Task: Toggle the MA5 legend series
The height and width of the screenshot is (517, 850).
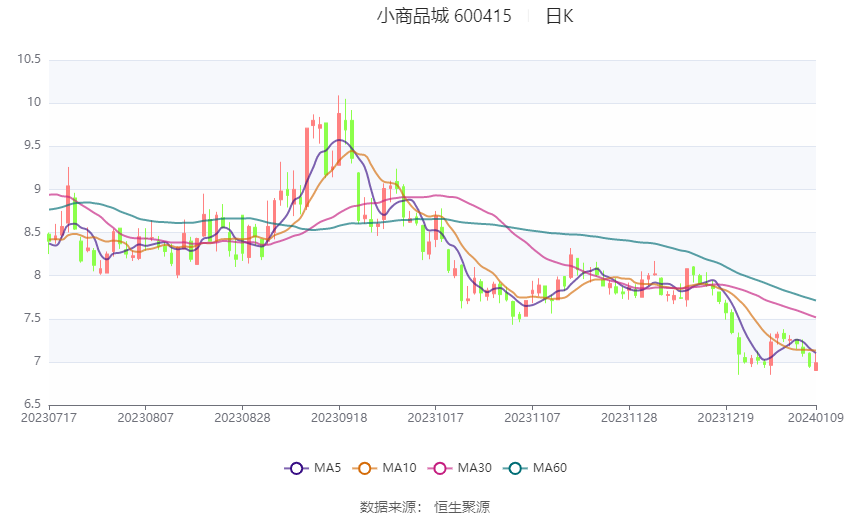Action: [313, 468]
